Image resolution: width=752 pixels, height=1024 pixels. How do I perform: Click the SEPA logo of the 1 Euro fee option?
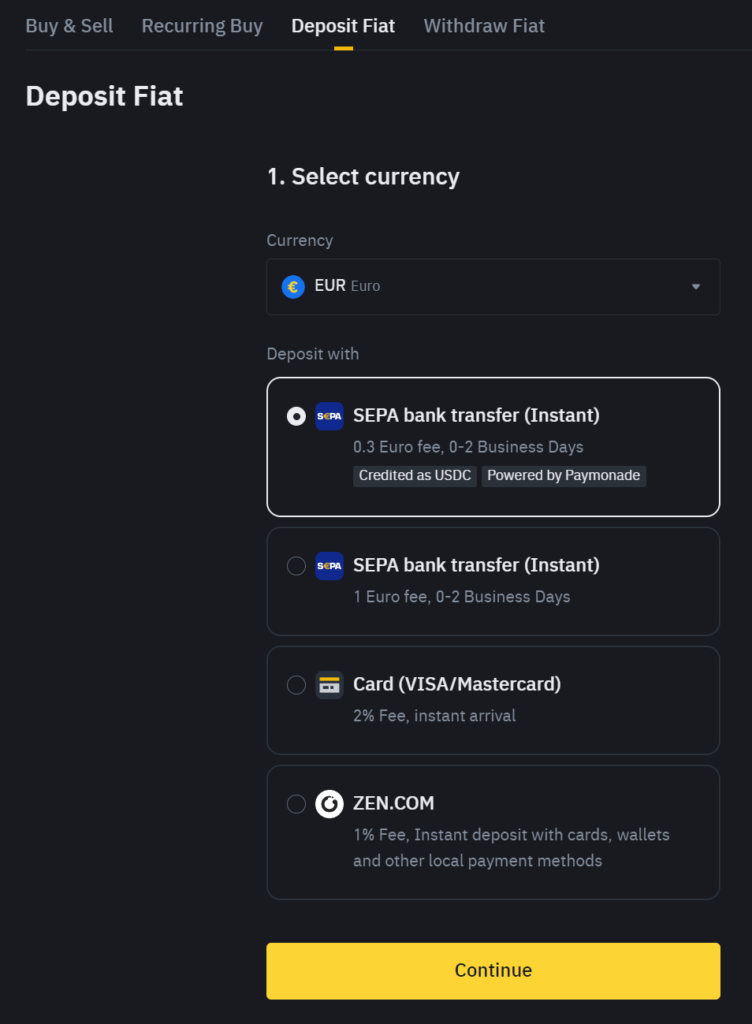[x=329, y=566]
